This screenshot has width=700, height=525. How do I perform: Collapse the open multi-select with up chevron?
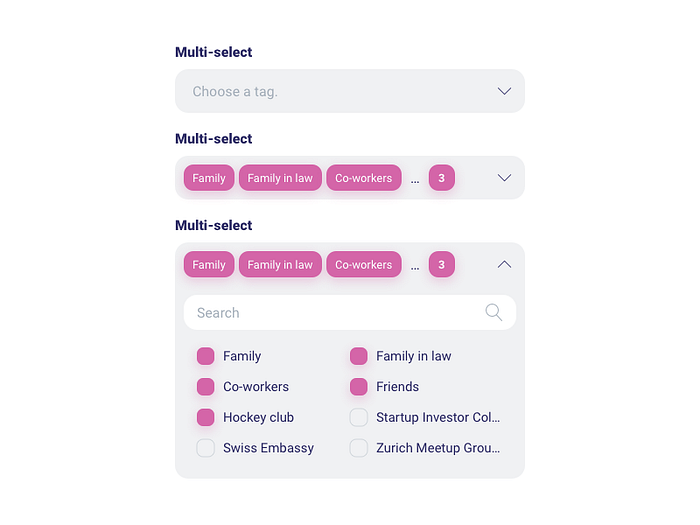click(504, 264)
